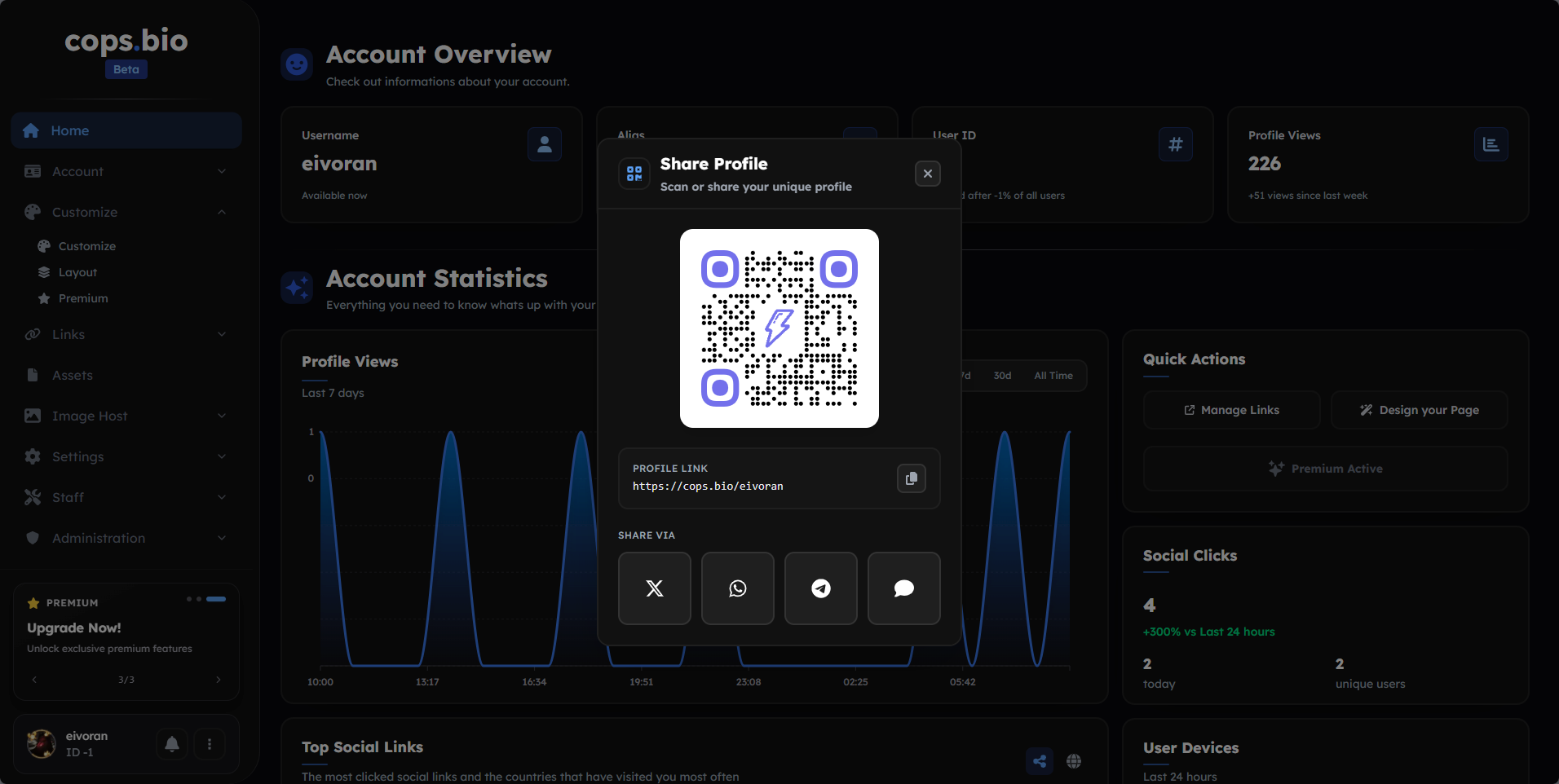This screenshot has width=1559, height=784.
Task: Copy the profile link to clipboard
Action: tap(911, 478)
